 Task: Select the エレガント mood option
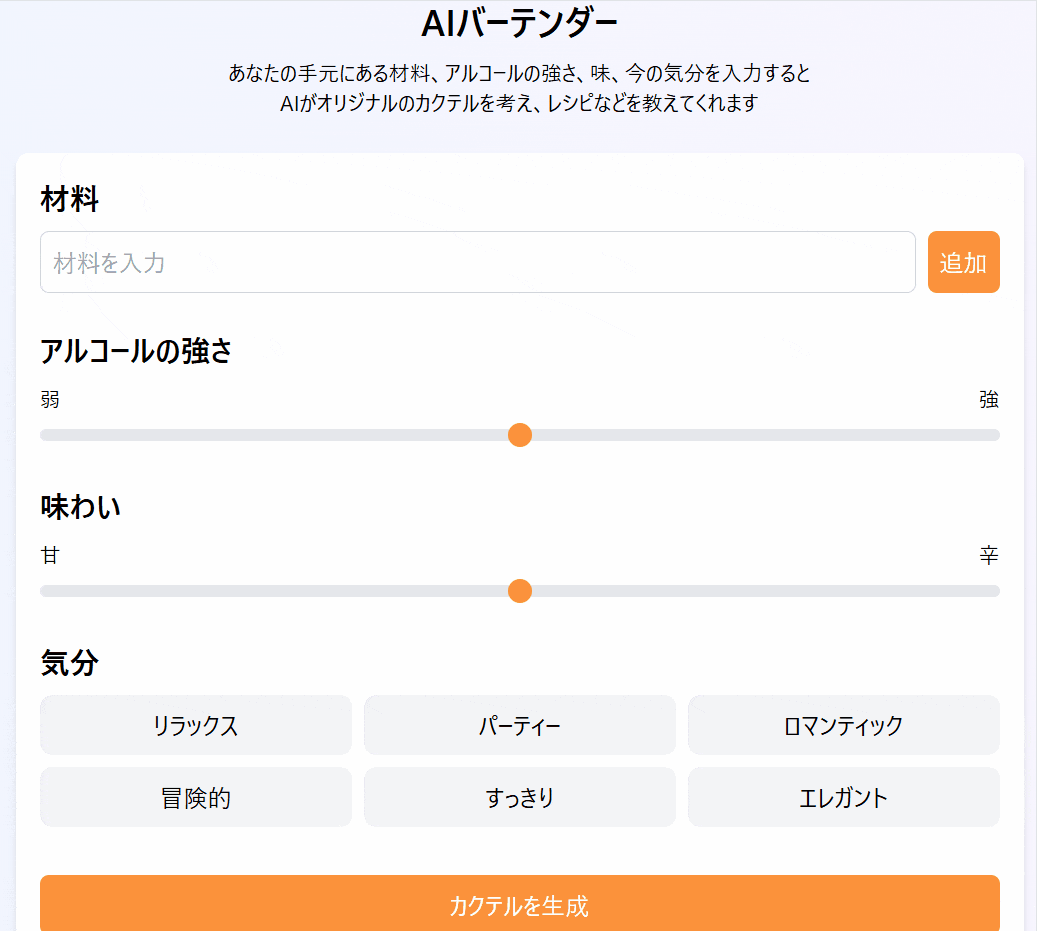[x=844, y=797]
